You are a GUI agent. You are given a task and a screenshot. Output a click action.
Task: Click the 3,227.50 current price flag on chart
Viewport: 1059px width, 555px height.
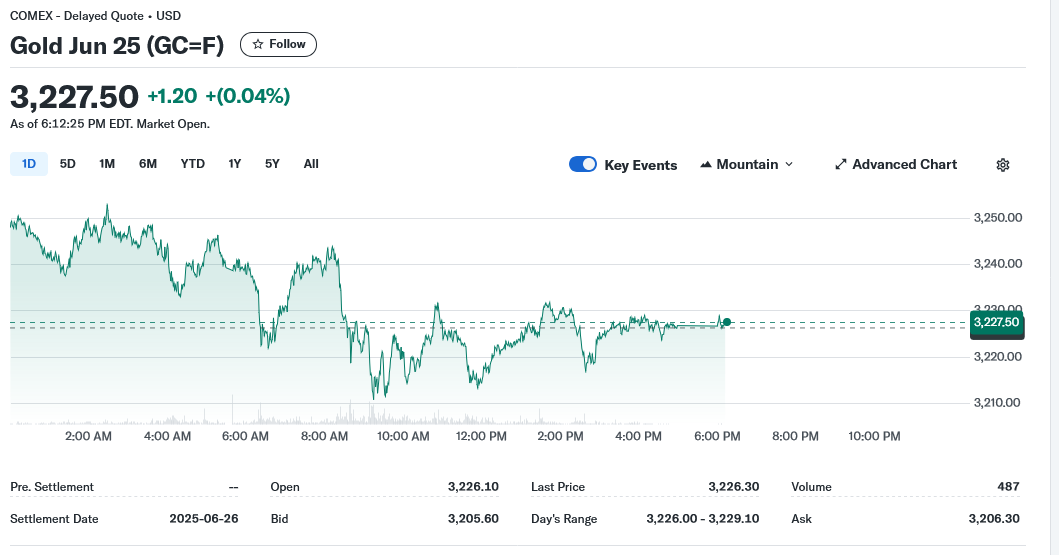pos(997,323)
